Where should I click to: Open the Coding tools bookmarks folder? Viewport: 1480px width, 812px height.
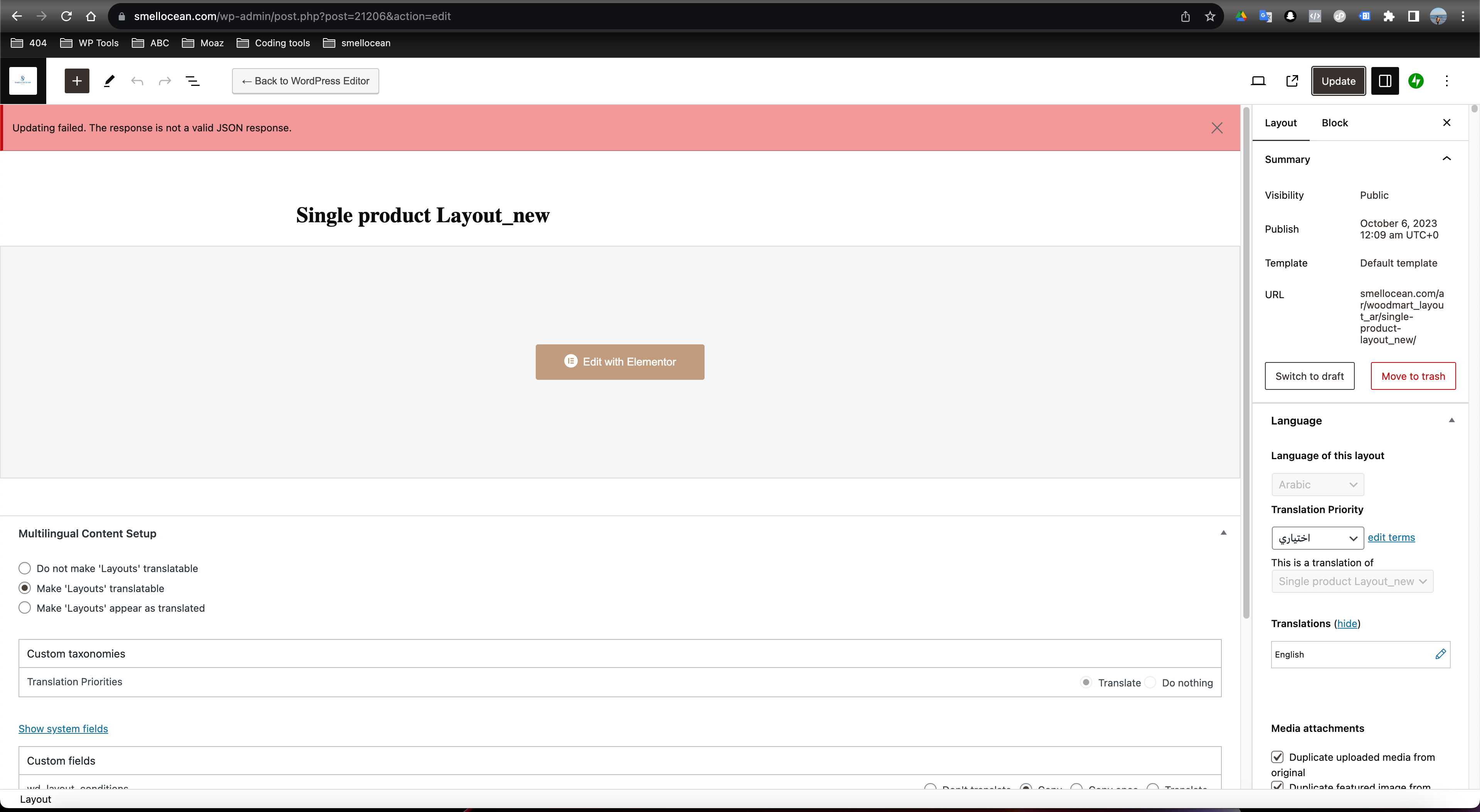click(x=274, y=43)
